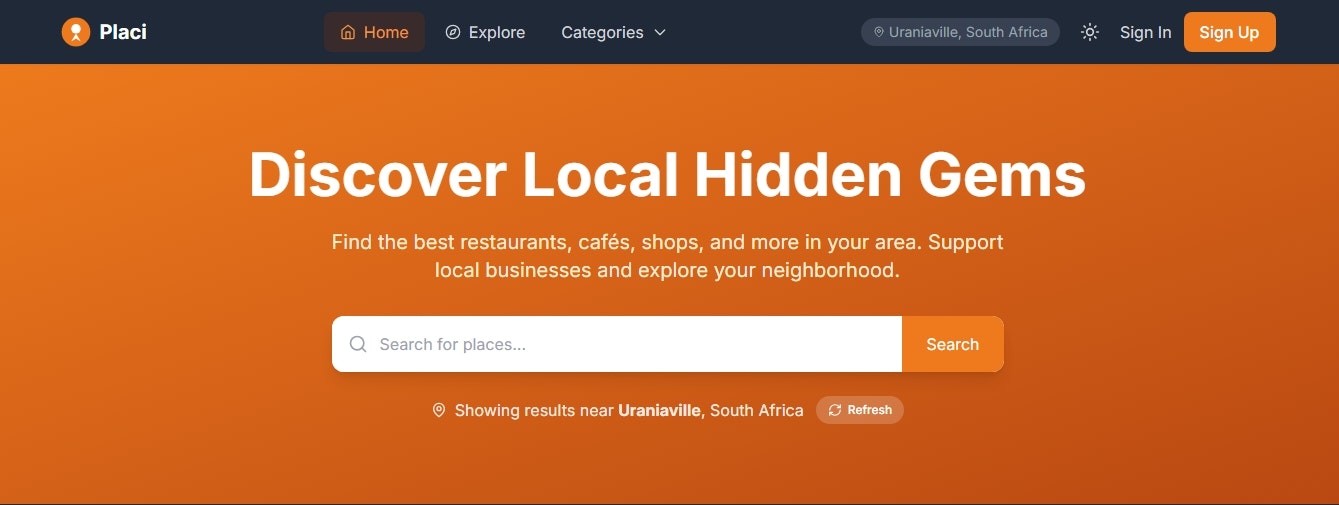This screenshot has width=1339, height=505.
Task: Expand the chevron arrow next to Categories
Action: (x=660, y=32)
